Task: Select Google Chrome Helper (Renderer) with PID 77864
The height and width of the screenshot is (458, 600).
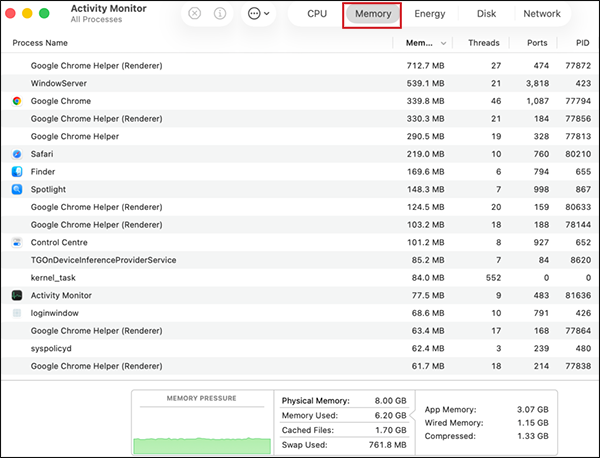Action: [x=300, y=331]
